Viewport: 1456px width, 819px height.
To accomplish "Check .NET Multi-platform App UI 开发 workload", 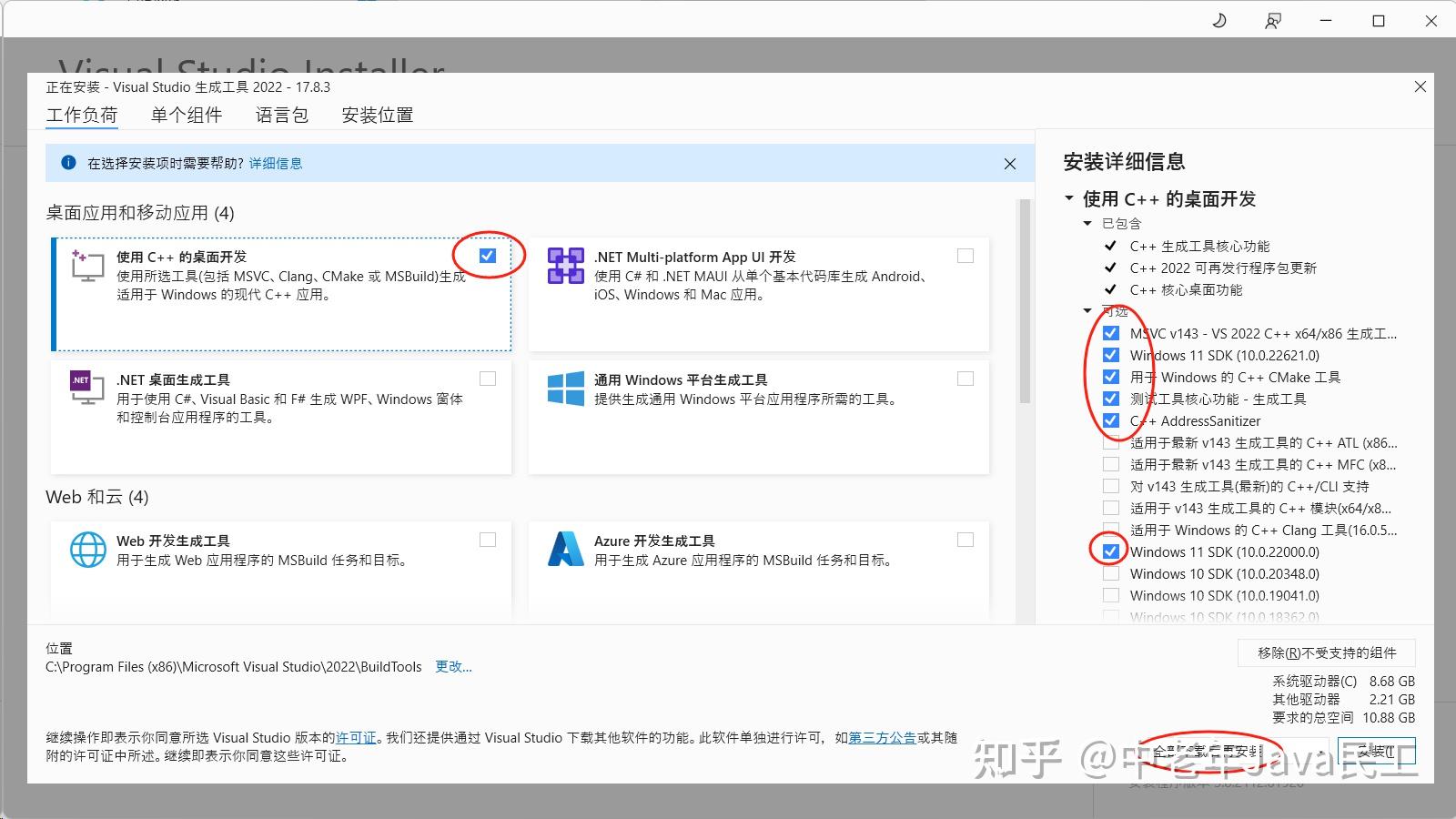I will pos(966,256).
